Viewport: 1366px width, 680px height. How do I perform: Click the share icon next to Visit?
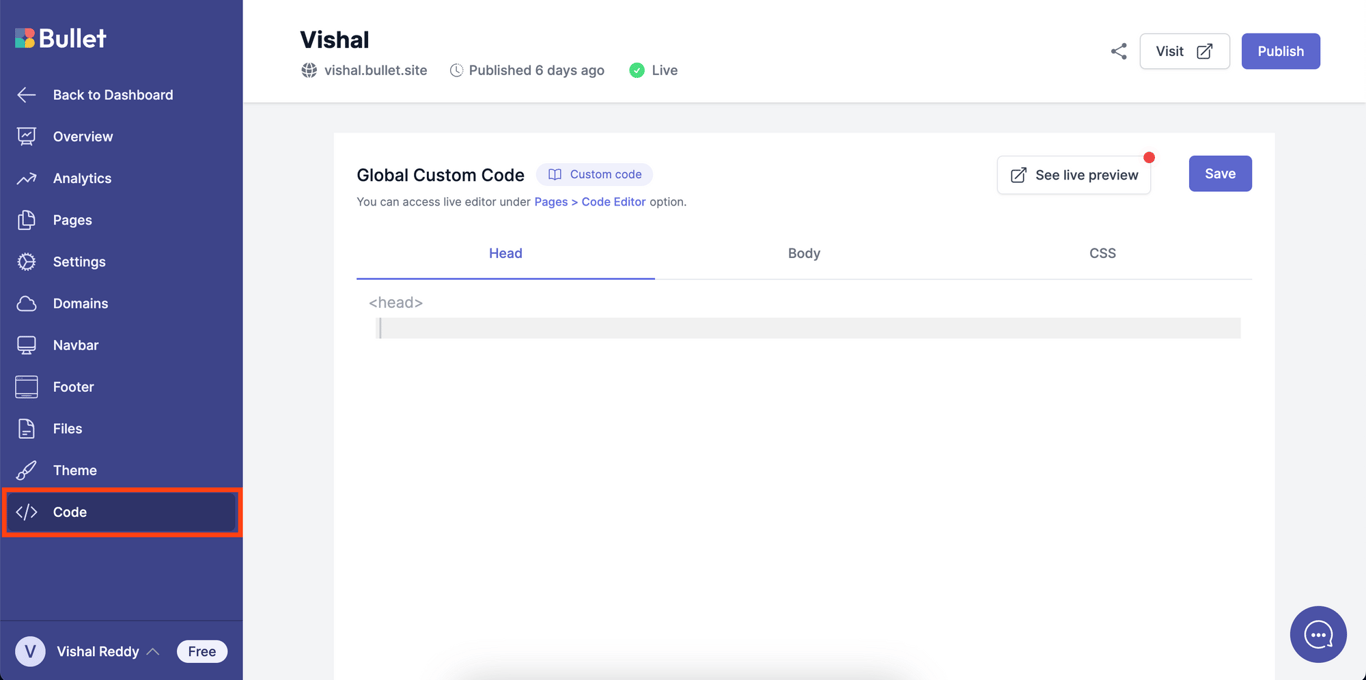(1118, 51)
